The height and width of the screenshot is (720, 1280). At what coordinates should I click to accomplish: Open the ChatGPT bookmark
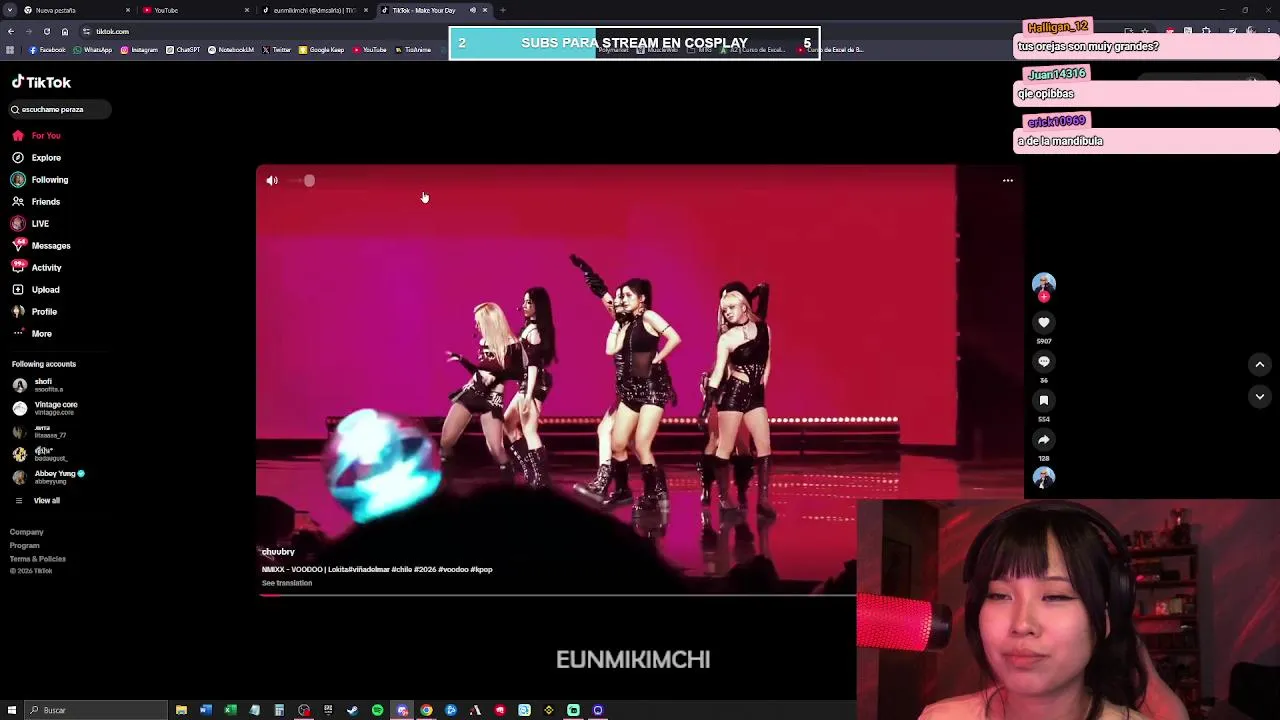pos(184,49)
